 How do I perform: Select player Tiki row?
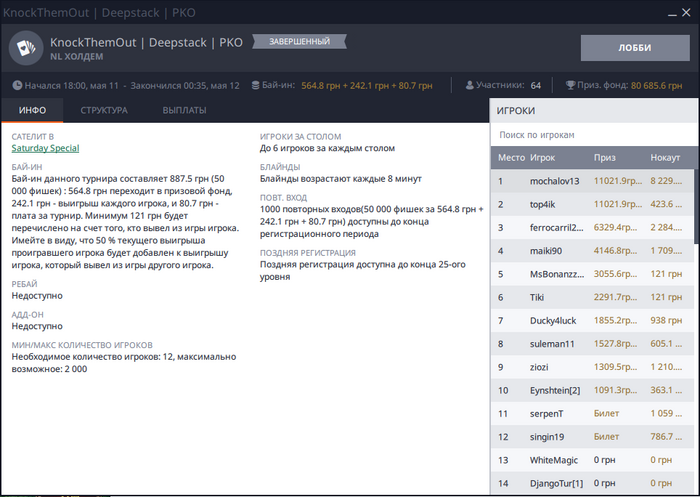click(592, 297)
